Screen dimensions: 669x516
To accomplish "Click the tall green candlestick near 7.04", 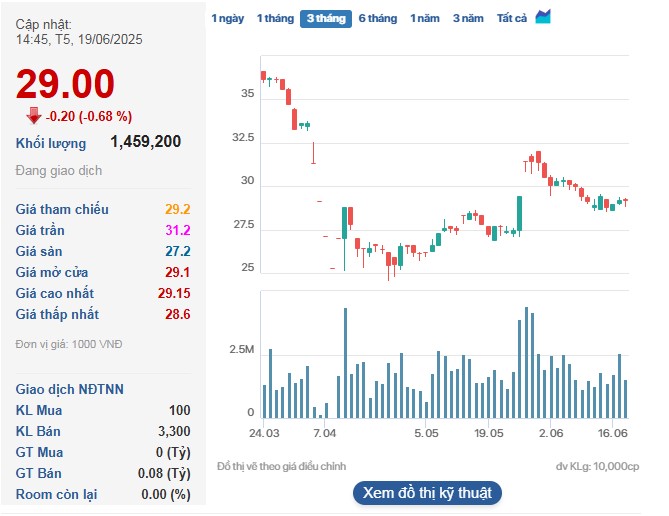I will pyautogui.click(x=344, y=223).
